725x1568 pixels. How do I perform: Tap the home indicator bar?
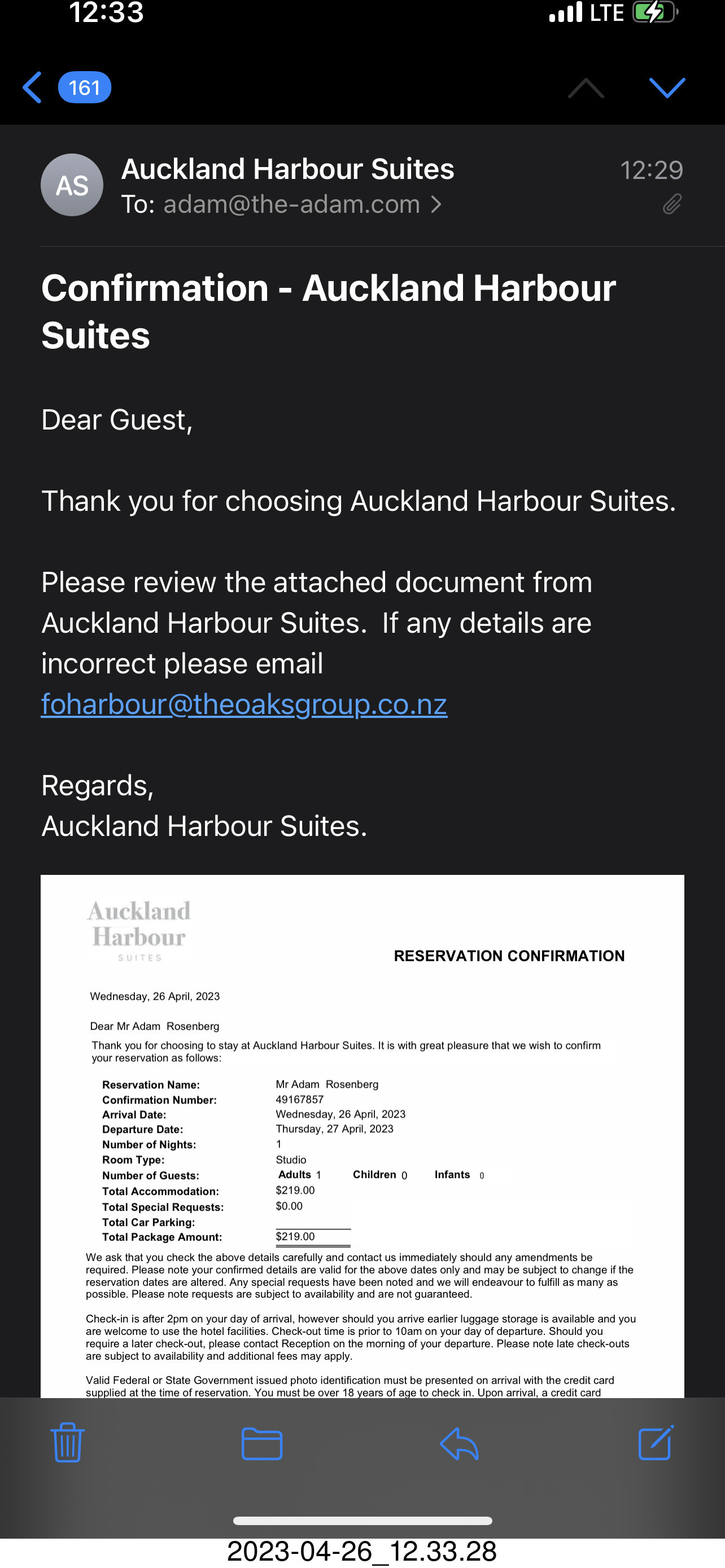(362, 1521)
